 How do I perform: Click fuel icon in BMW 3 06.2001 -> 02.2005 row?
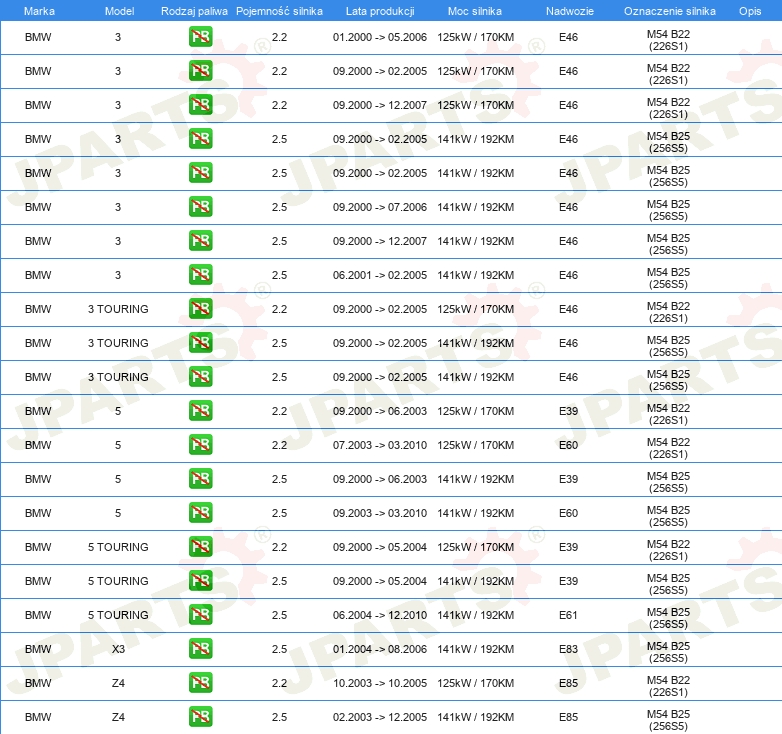[200, 275]
